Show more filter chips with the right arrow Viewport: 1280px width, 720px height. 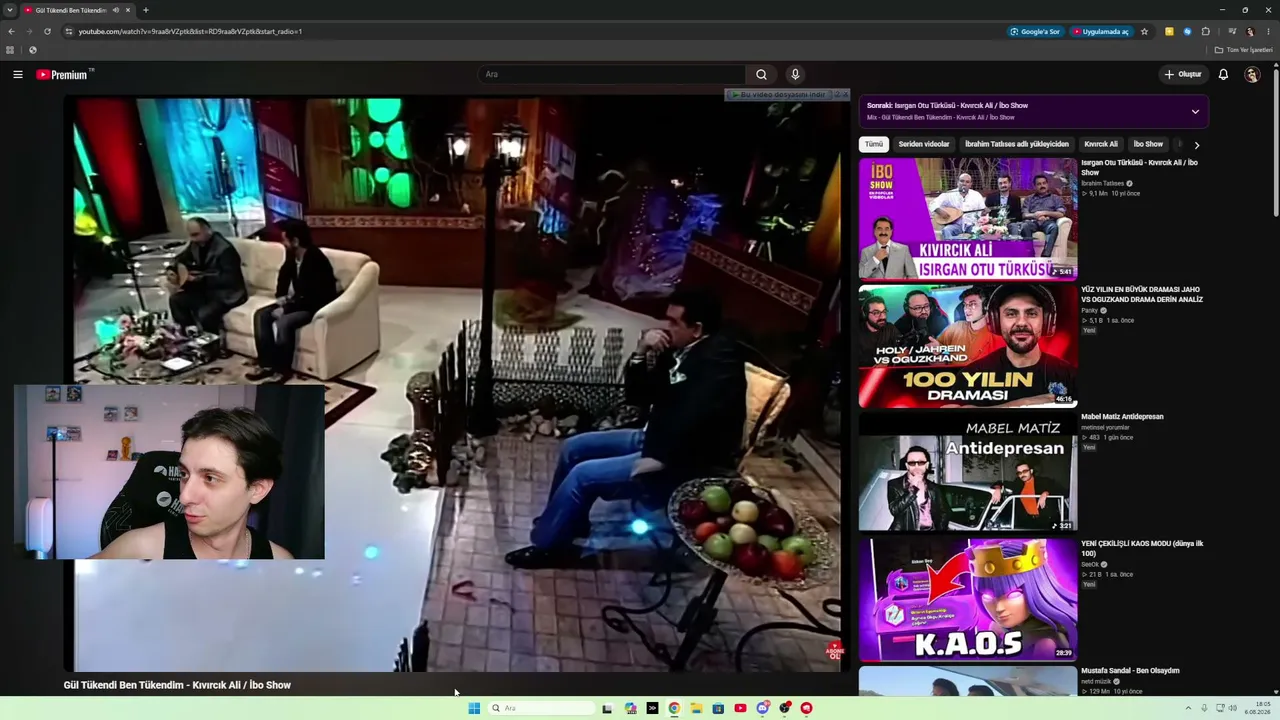coord(1196,145)
